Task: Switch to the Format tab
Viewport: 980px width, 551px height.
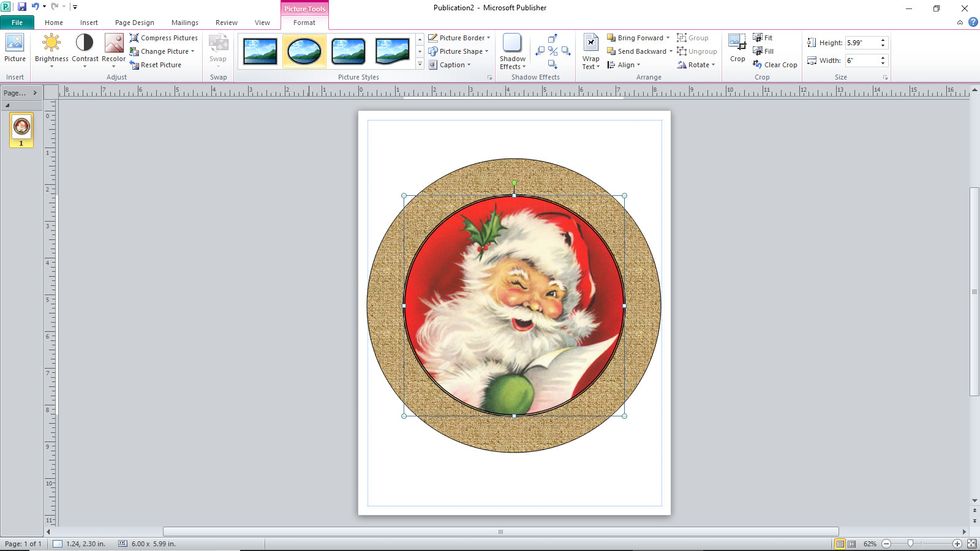Action: pyautogui.click(x=304, y=22)
